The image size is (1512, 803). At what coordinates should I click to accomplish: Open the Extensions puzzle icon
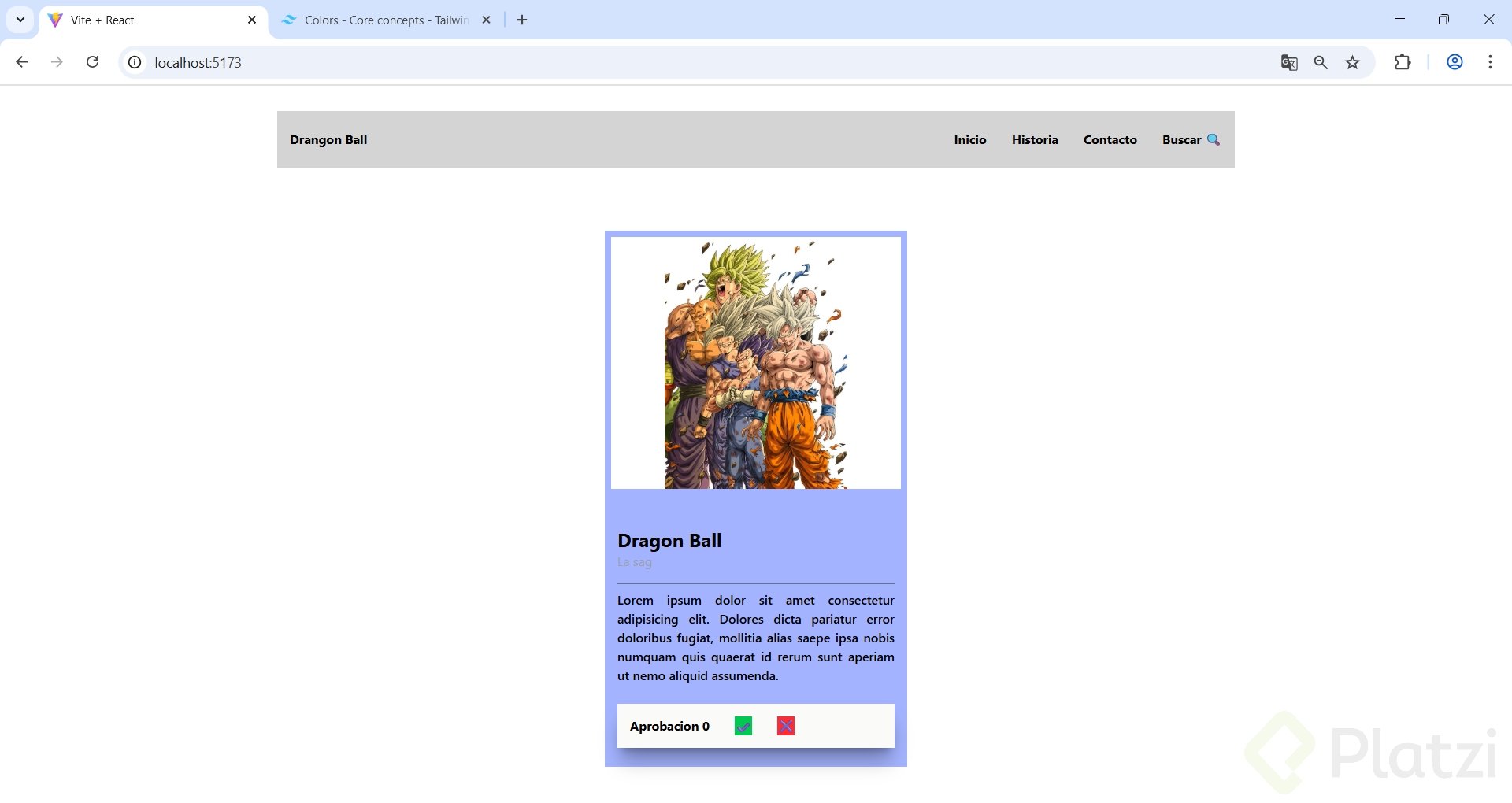pos(1403,62)
